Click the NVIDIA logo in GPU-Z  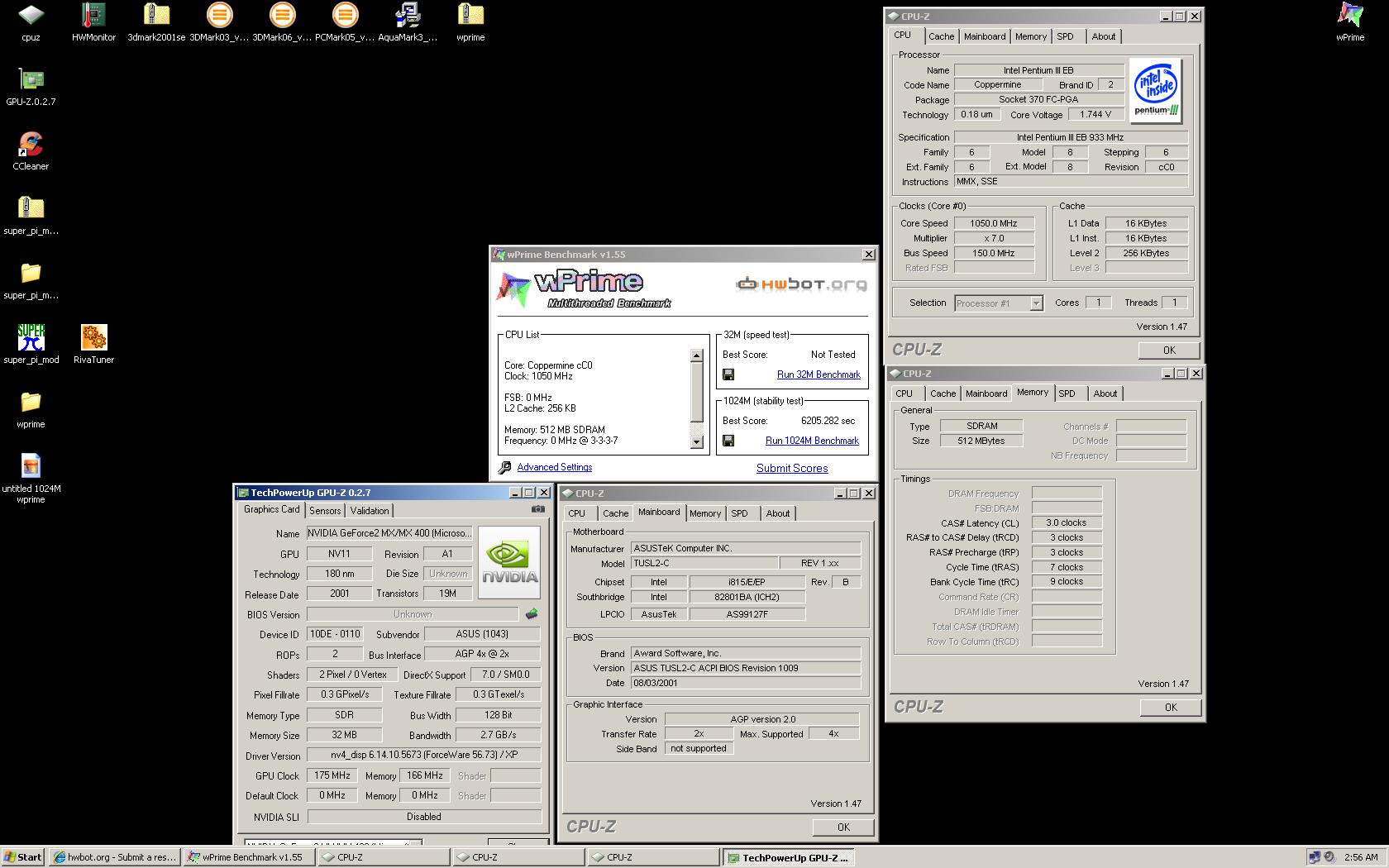pos(509,562)
